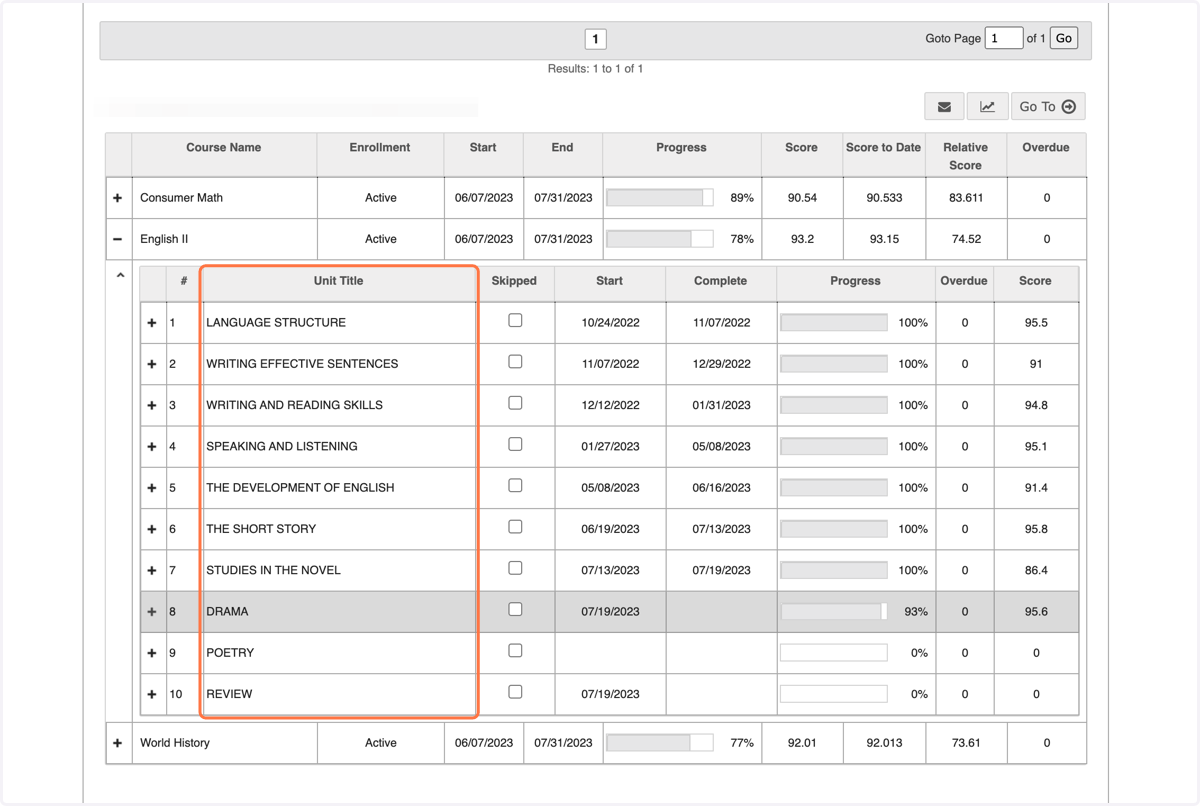Click the English II 78% progress bar

point(660,239)
